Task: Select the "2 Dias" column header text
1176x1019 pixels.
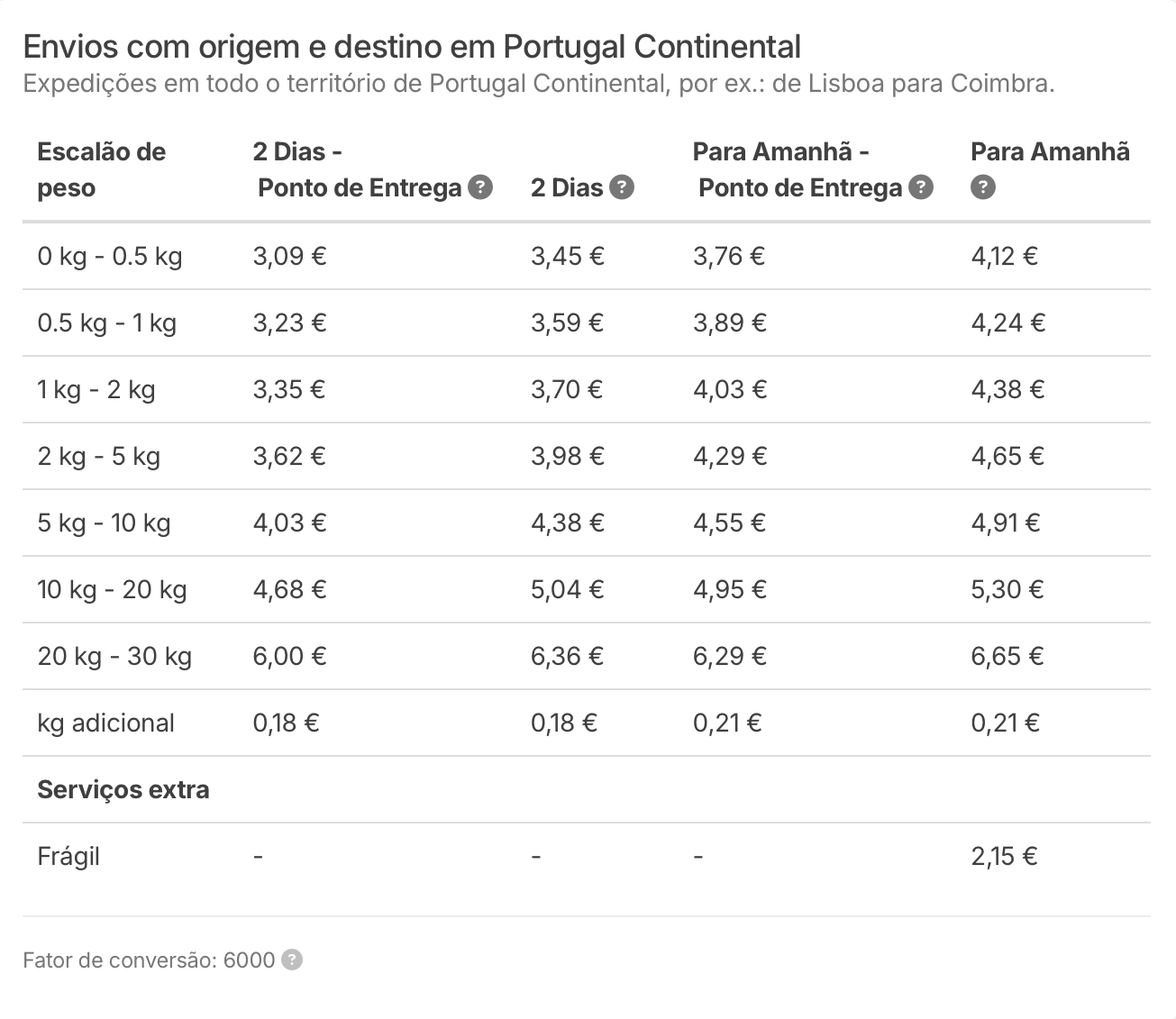Action: [566, 187]
